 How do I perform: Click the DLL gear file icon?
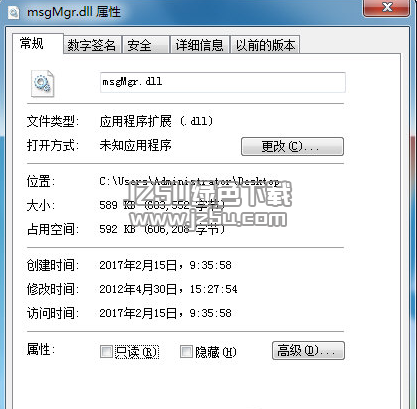(42, 83)
